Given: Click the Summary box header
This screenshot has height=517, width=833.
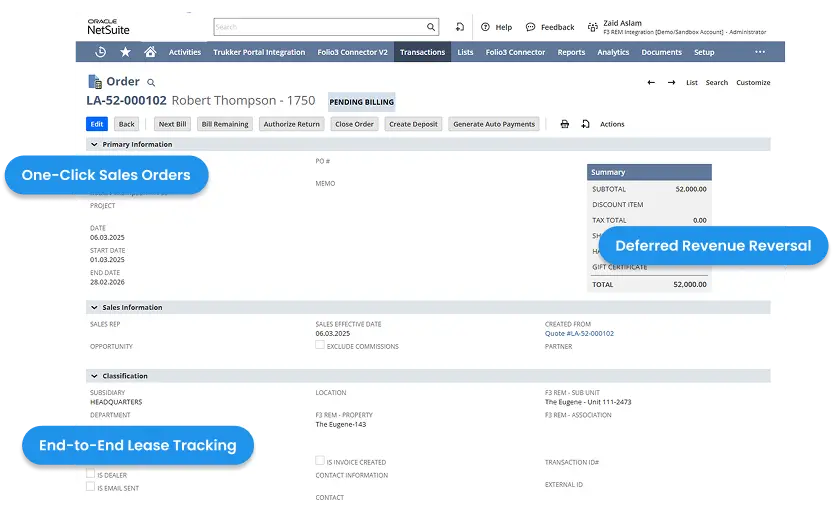Looking at the screenshot, I should coord(649,172).
